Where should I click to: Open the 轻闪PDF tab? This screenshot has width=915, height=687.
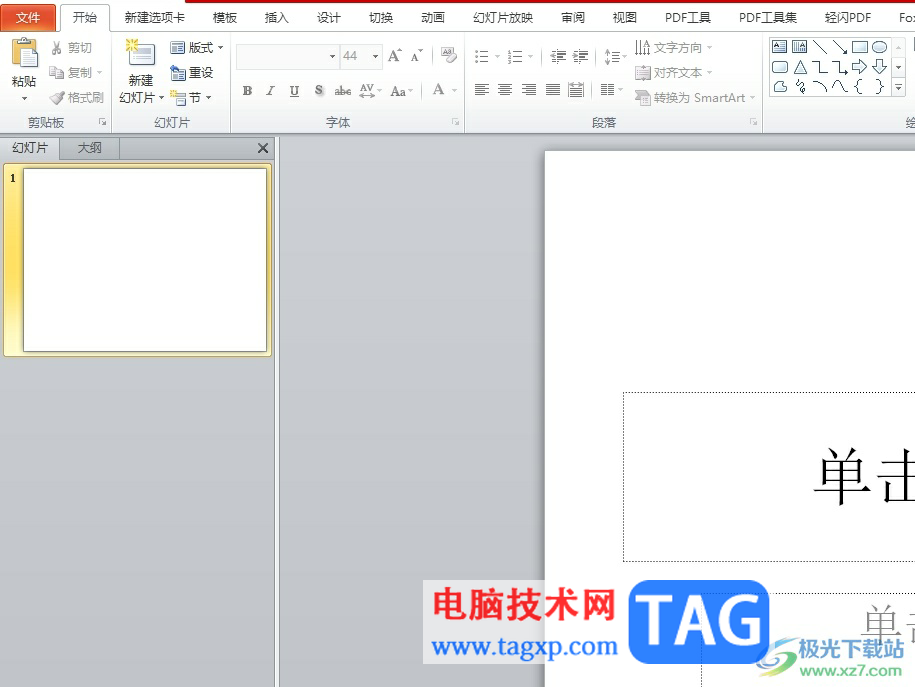847,18
